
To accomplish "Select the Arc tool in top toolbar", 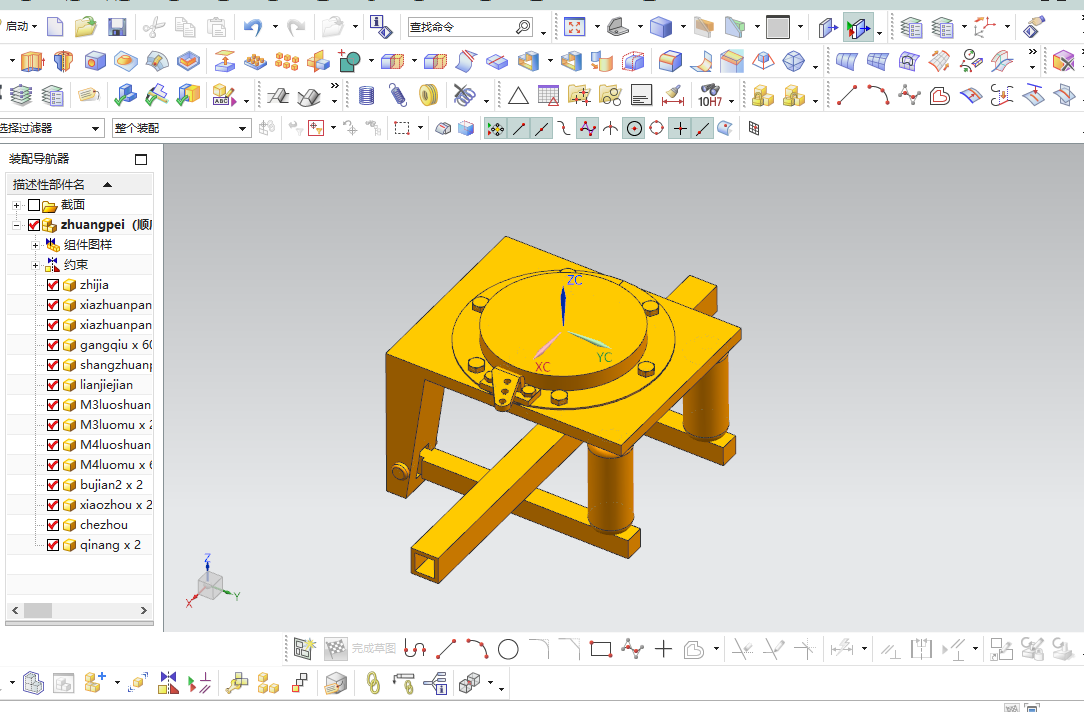I will [x=878, y=95].
